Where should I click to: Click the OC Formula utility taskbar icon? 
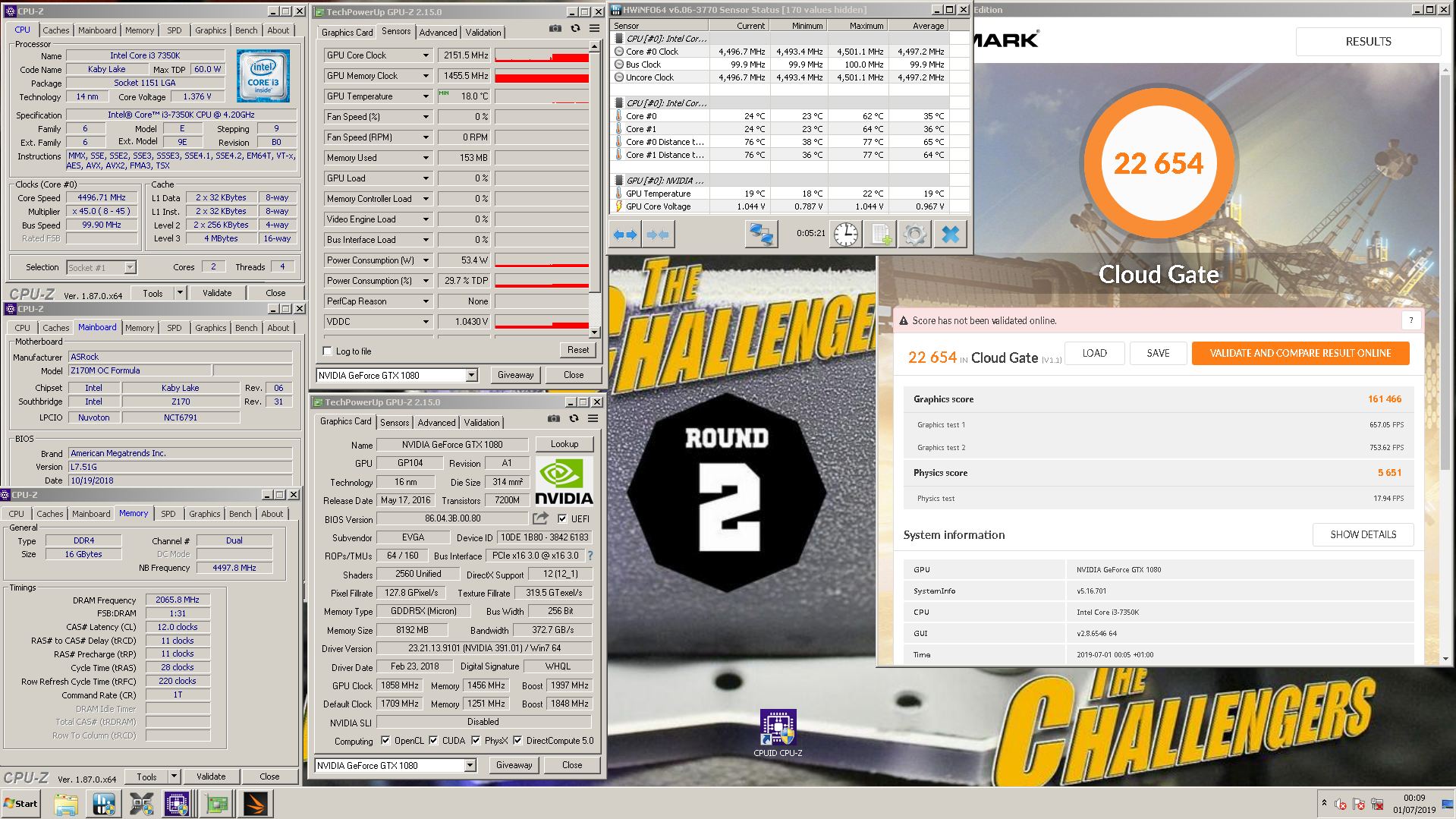click(141, 804)
